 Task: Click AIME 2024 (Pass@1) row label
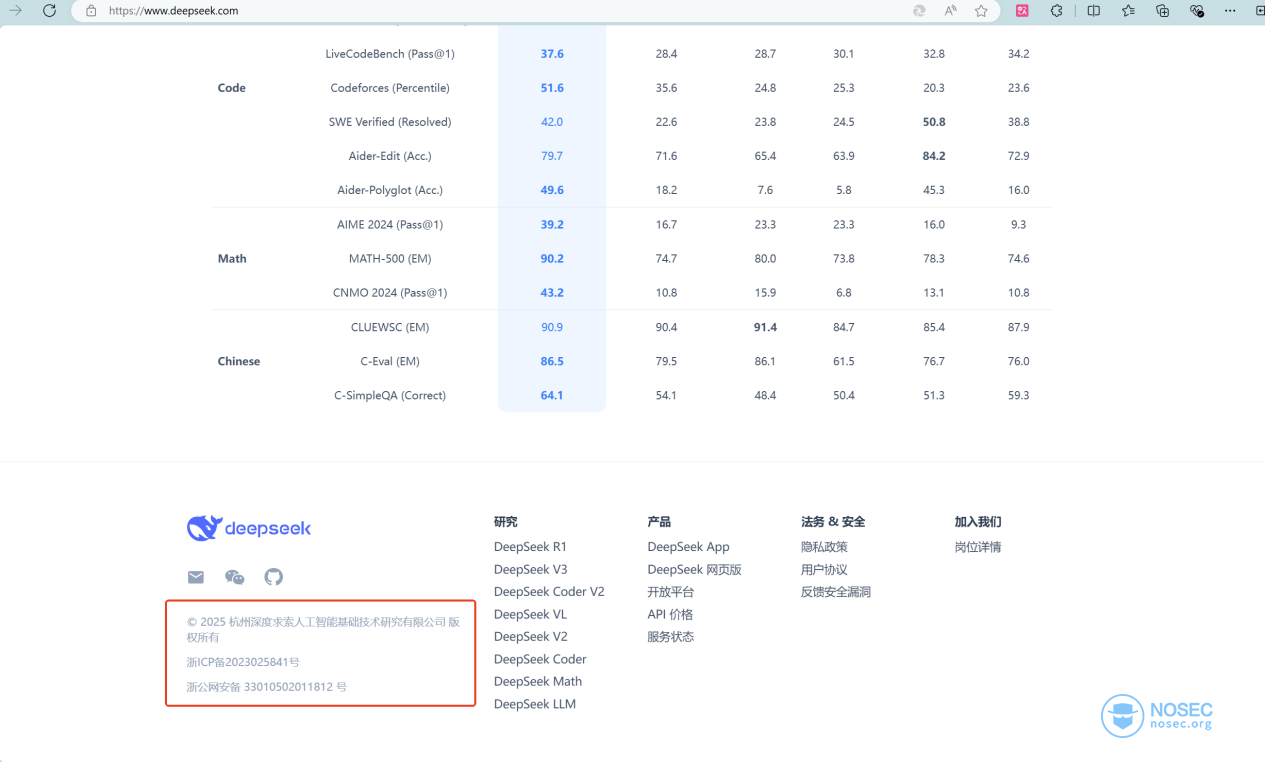coord(390,225)
